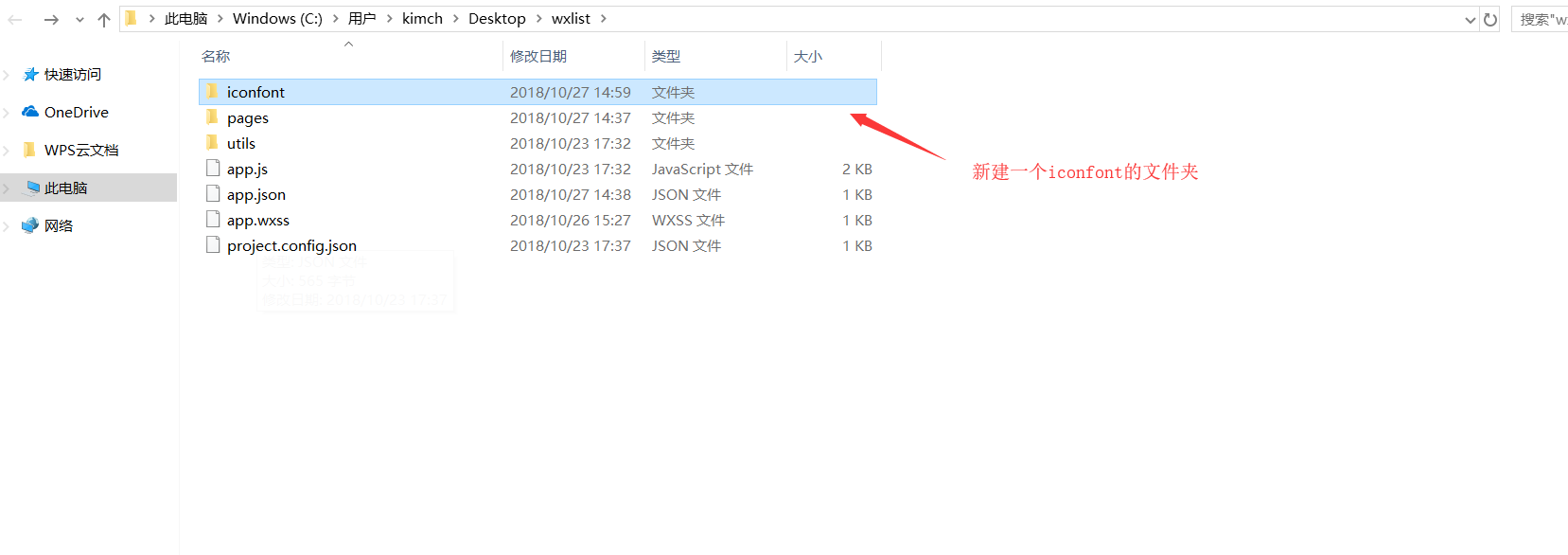
Task: Select 快速访问 in navigation pane
Action: point(73,75)
